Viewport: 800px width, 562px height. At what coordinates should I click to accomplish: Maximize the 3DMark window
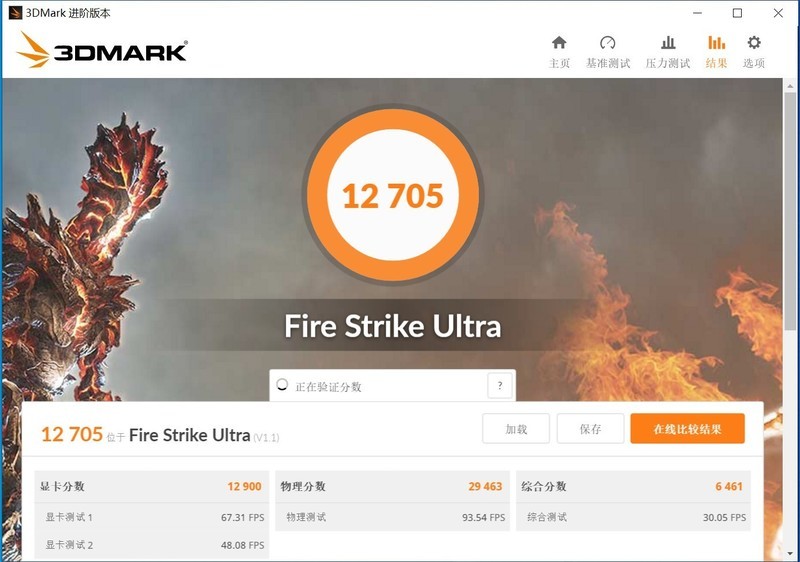[x=737, y=13]
